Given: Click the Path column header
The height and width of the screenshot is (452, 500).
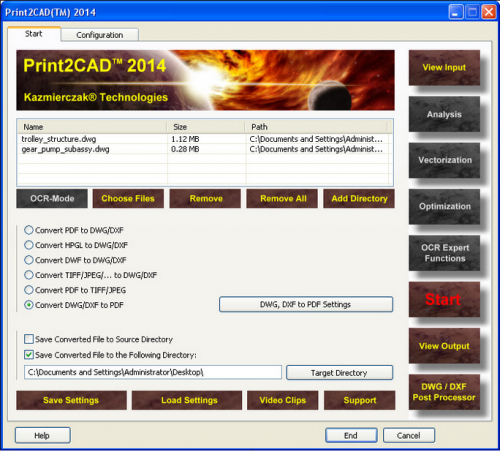Looking at the screenshot, I should (316, 127).
